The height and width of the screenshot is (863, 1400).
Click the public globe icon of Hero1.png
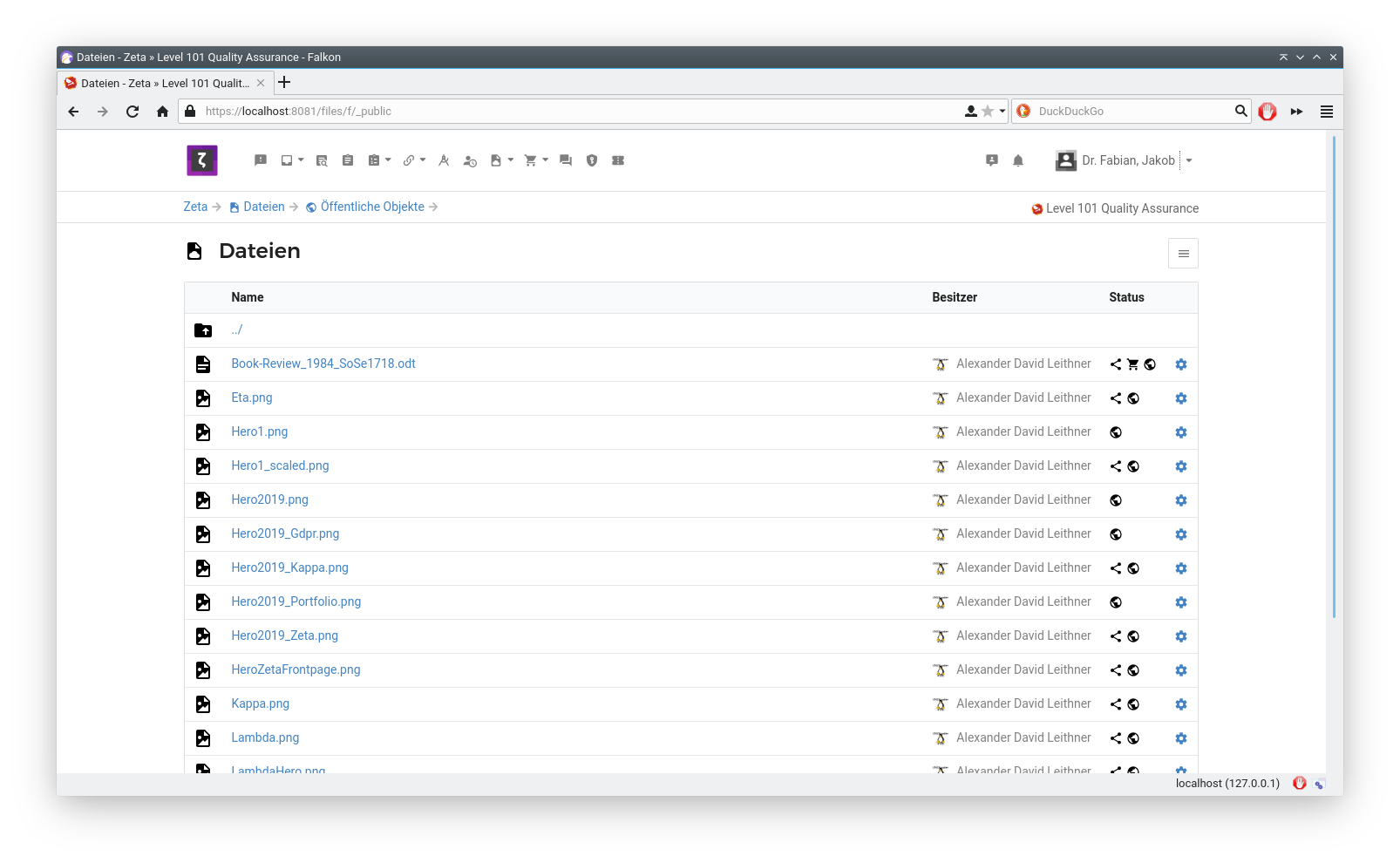point(1116,432)
